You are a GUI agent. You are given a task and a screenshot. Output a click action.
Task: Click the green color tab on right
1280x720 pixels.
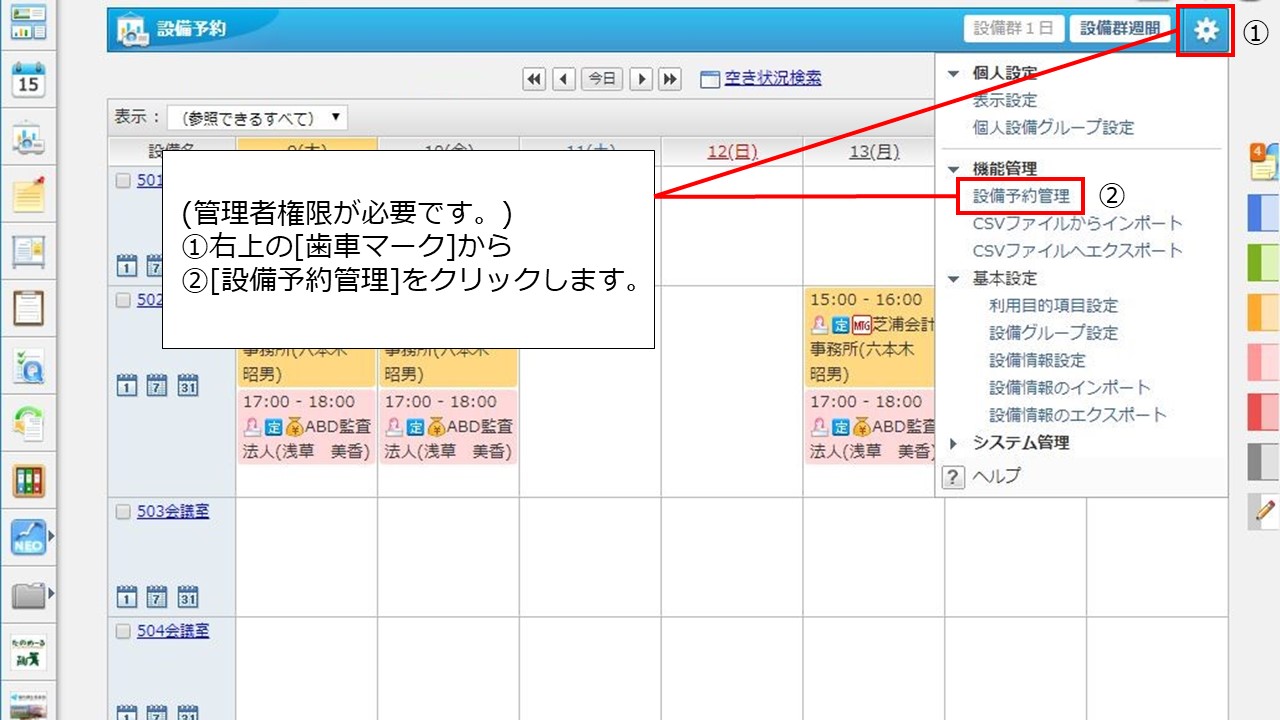1263,263
